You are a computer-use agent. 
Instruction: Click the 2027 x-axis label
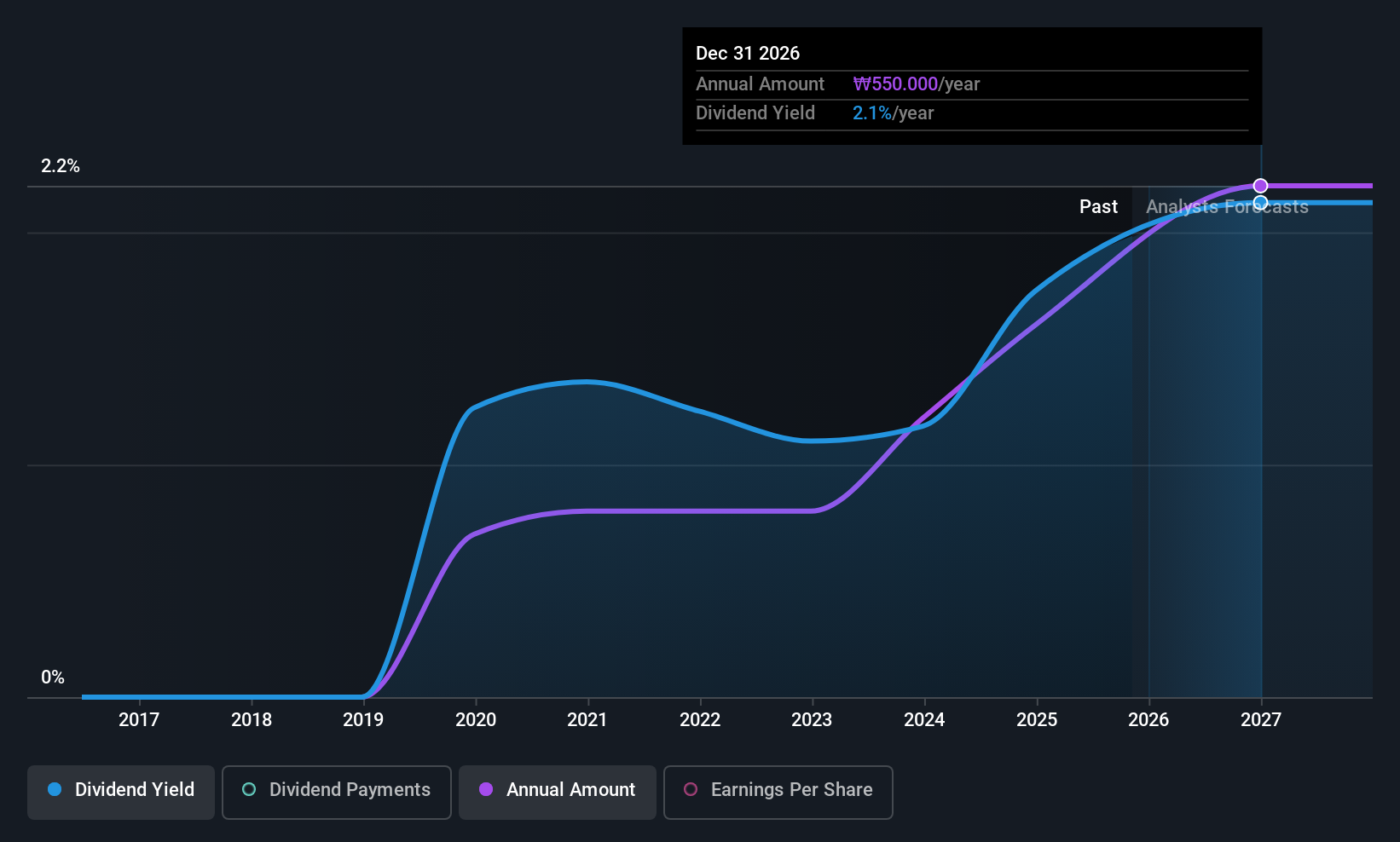1261,720
